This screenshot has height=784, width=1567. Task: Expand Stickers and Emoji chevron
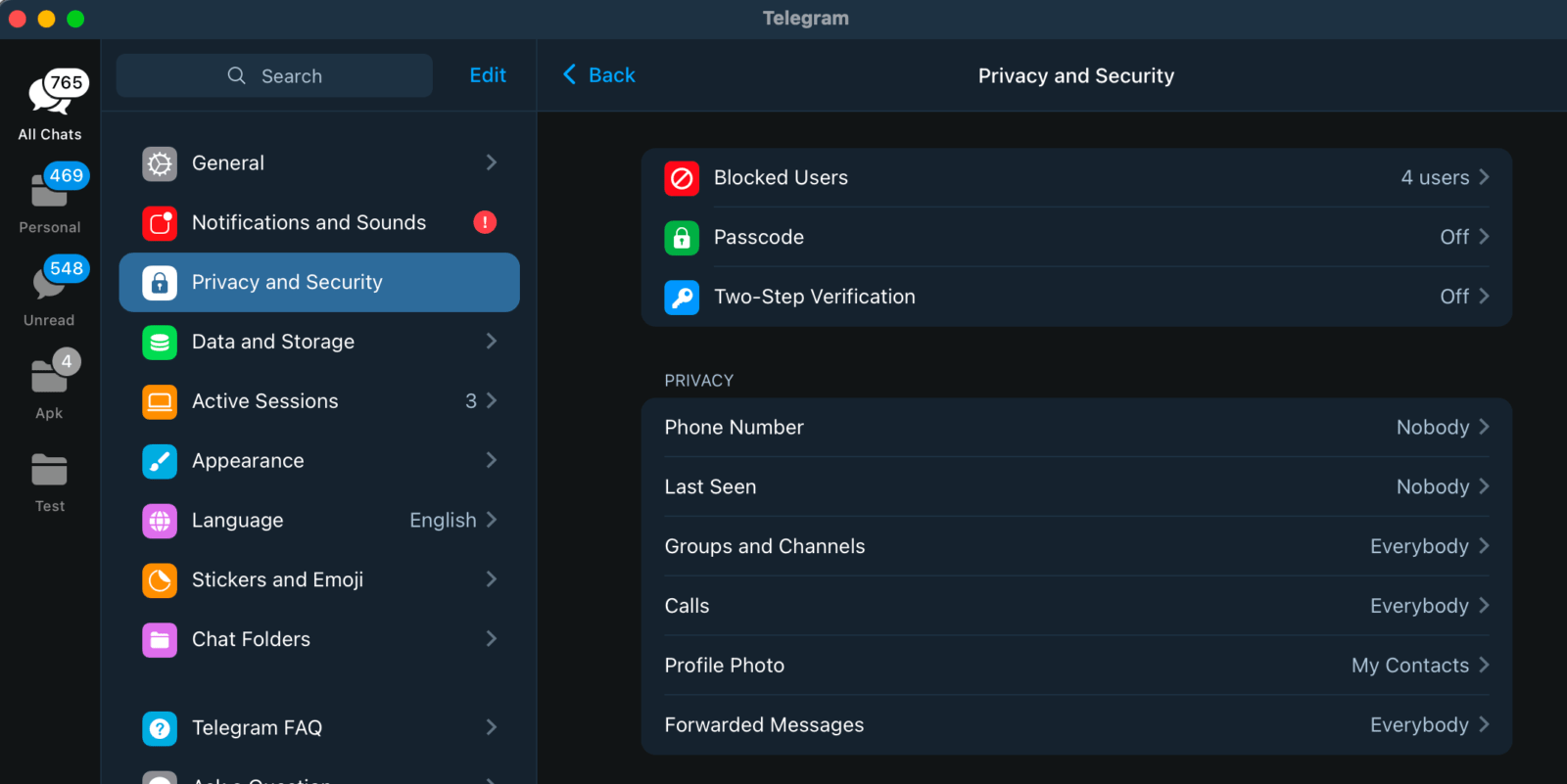coord(492,579)
